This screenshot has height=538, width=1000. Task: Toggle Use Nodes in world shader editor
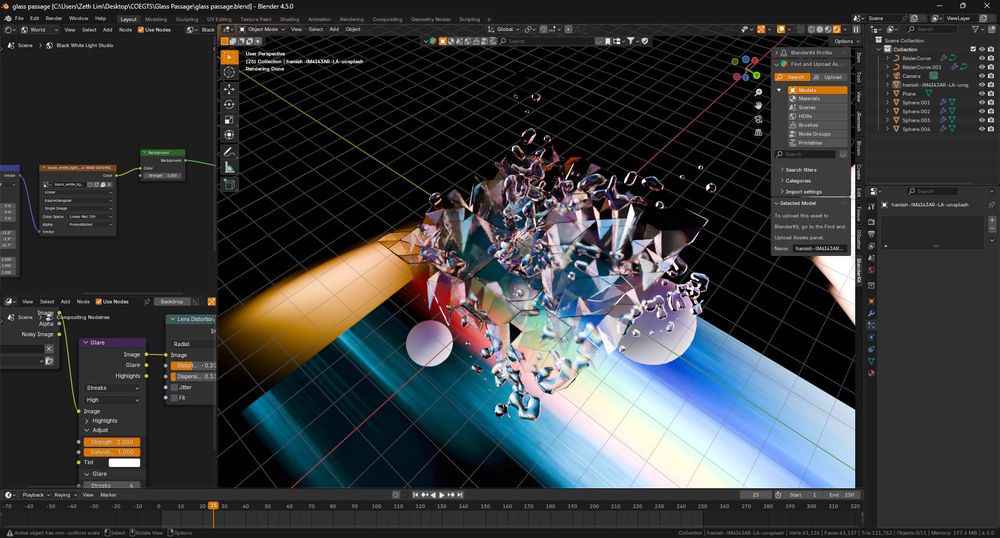pos(141,29)
